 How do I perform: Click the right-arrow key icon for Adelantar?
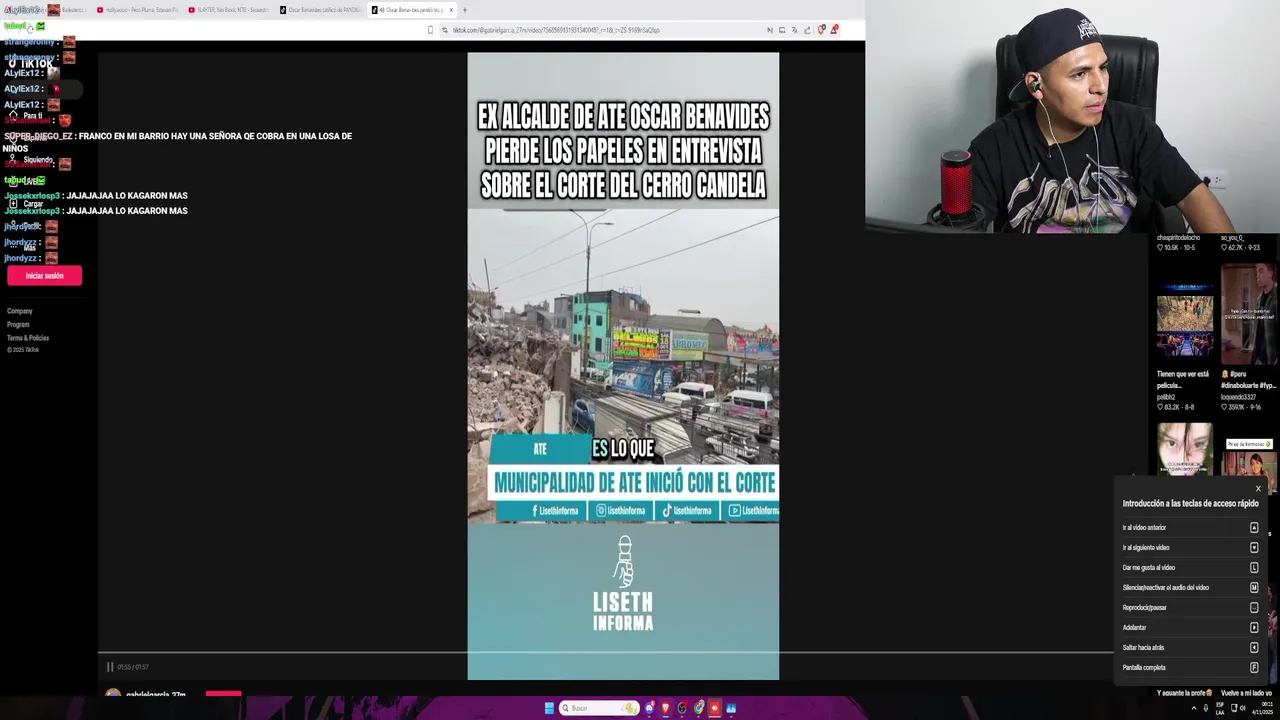[x=1254, y=628]
